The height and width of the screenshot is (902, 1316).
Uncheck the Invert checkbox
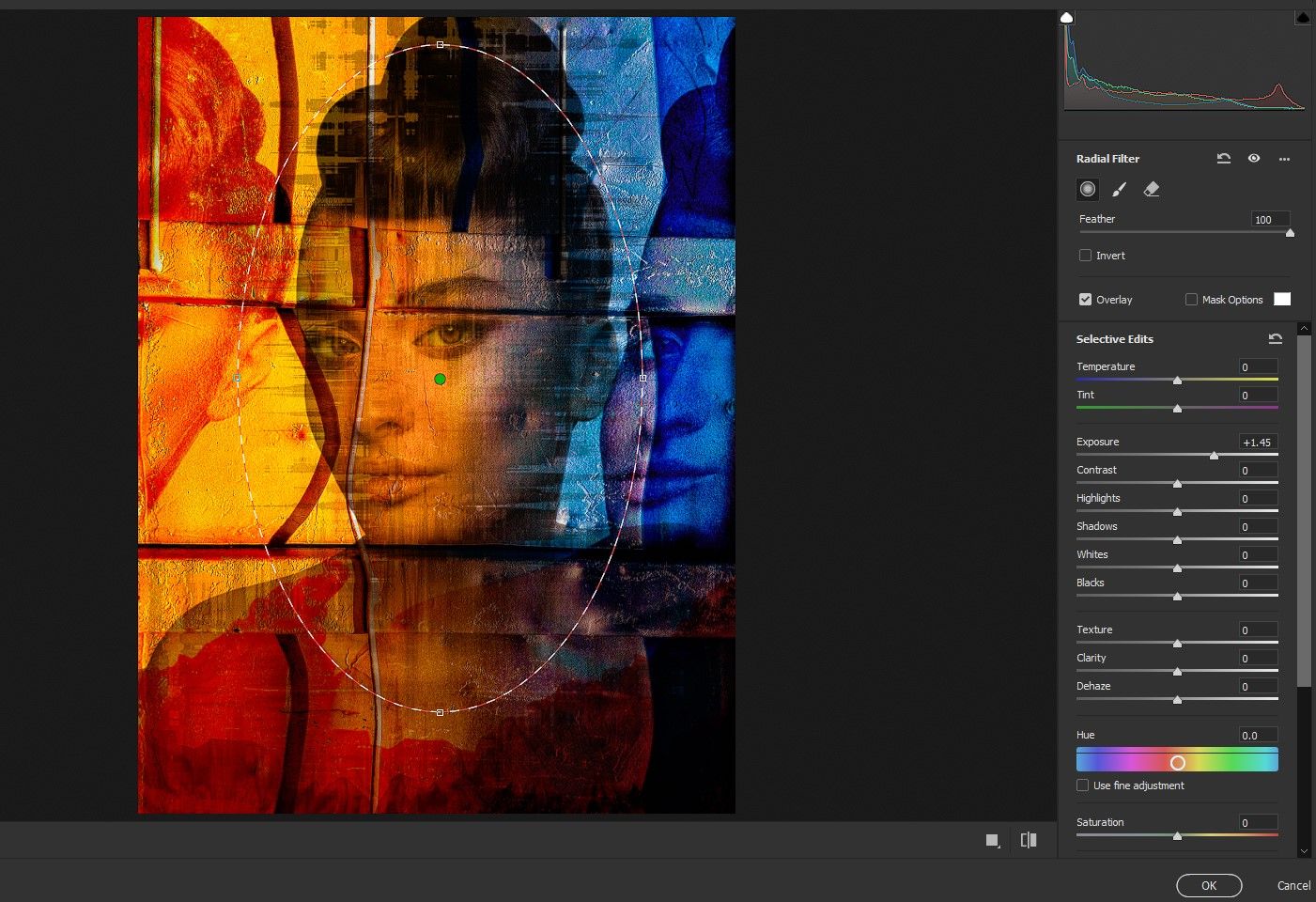(x=1085, y=255)
